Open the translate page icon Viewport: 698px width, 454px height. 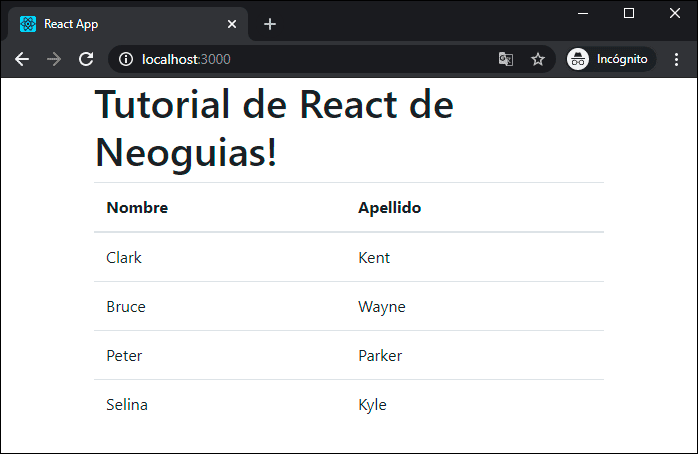point(506,59)
